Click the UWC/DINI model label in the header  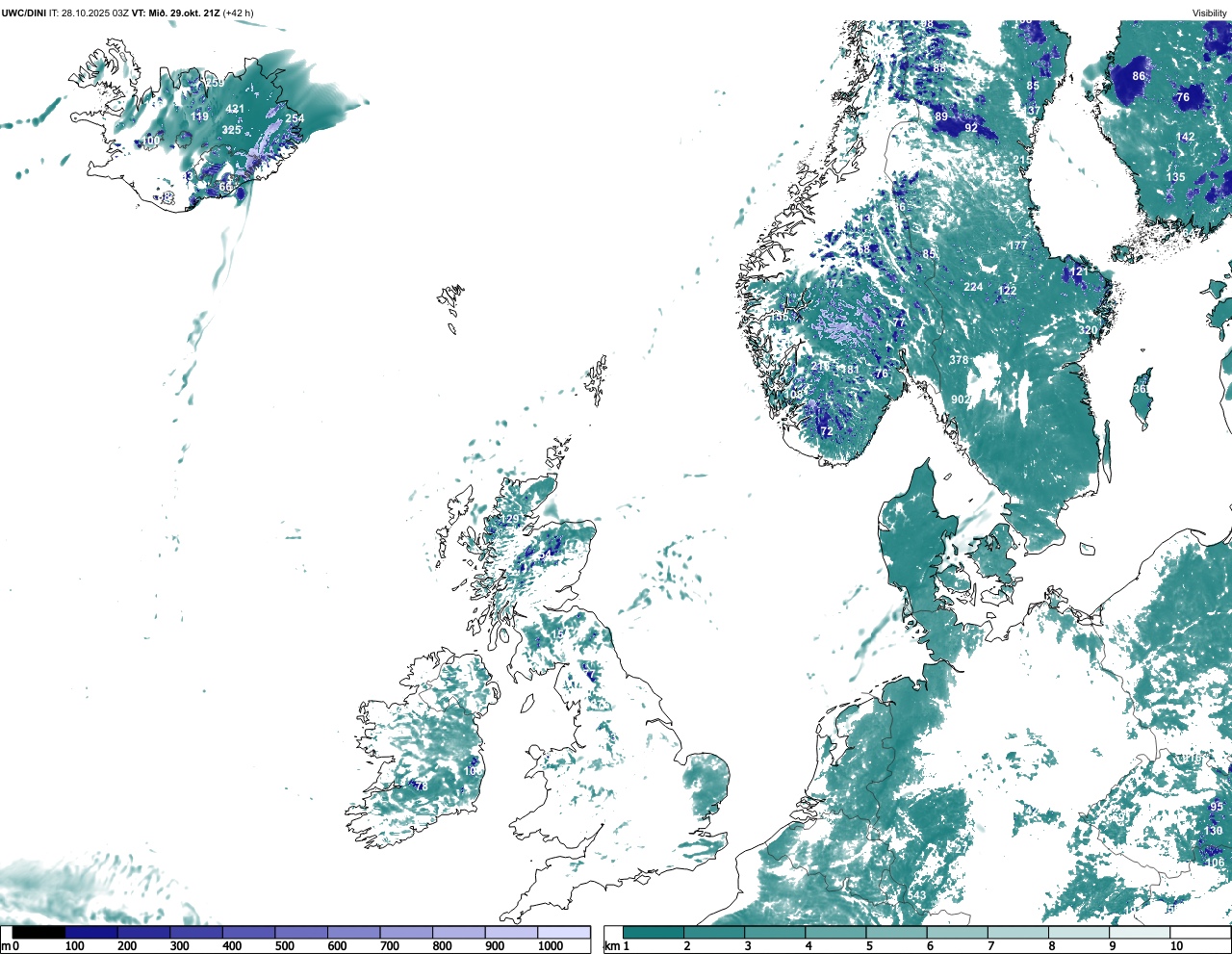pos(24,13)
